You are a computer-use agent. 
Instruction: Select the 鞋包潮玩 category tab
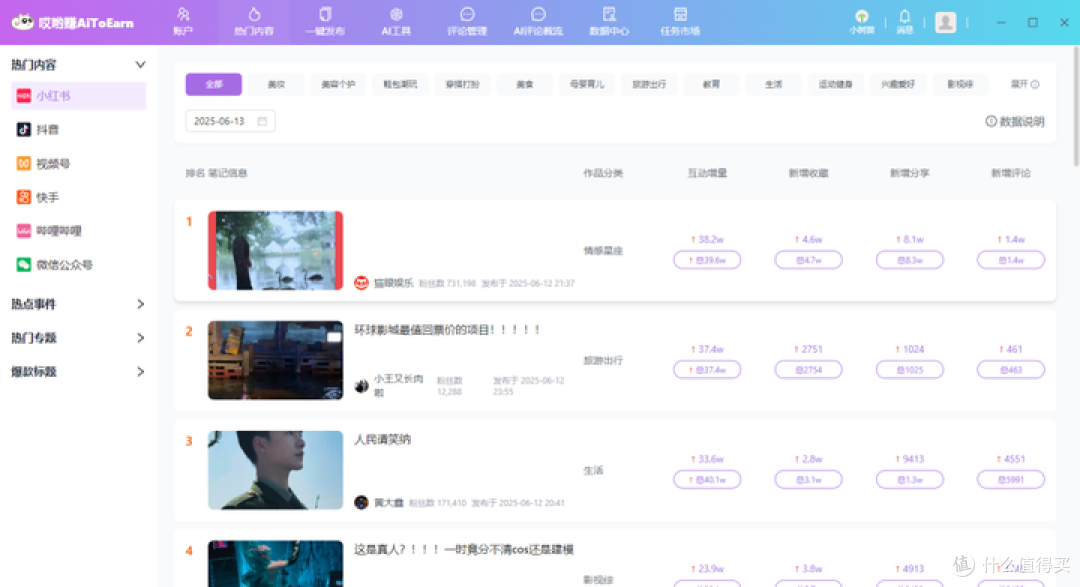click(x=400, y=84)
